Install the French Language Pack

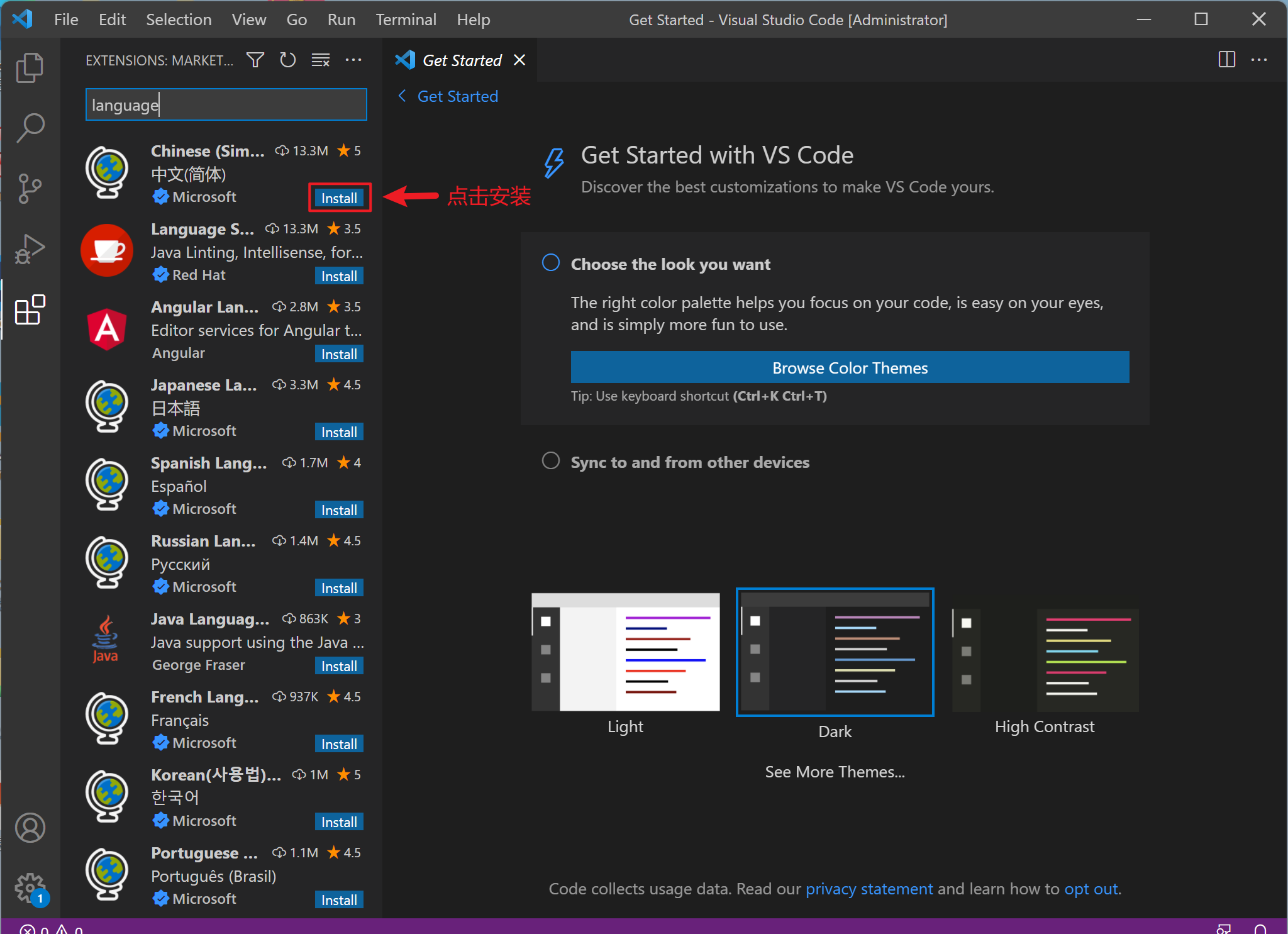click(x=339, y=744)
